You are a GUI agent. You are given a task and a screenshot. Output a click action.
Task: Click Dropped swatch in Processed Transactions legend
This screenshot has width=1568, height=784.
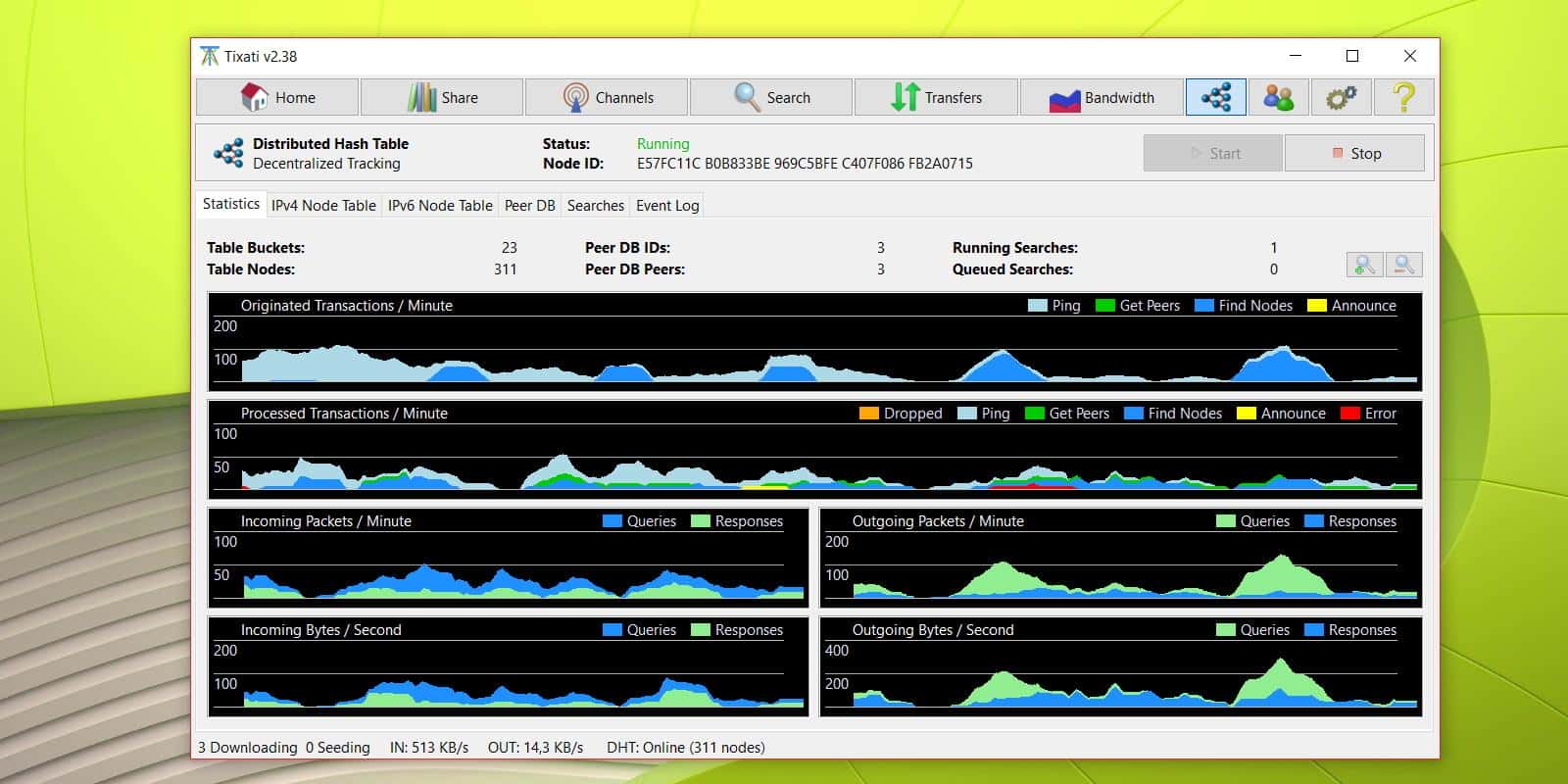869,414
